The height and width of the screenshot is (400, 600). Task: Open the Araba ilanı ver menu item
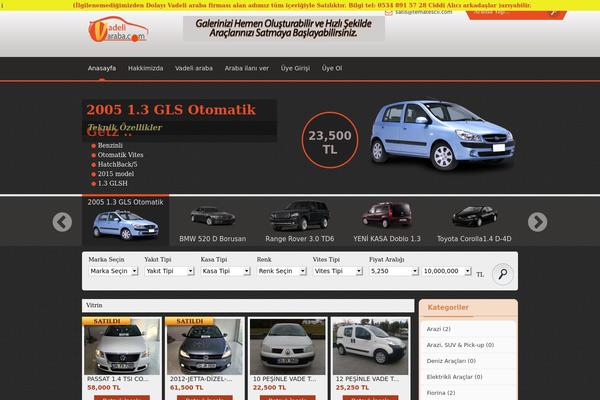[247, 68]
